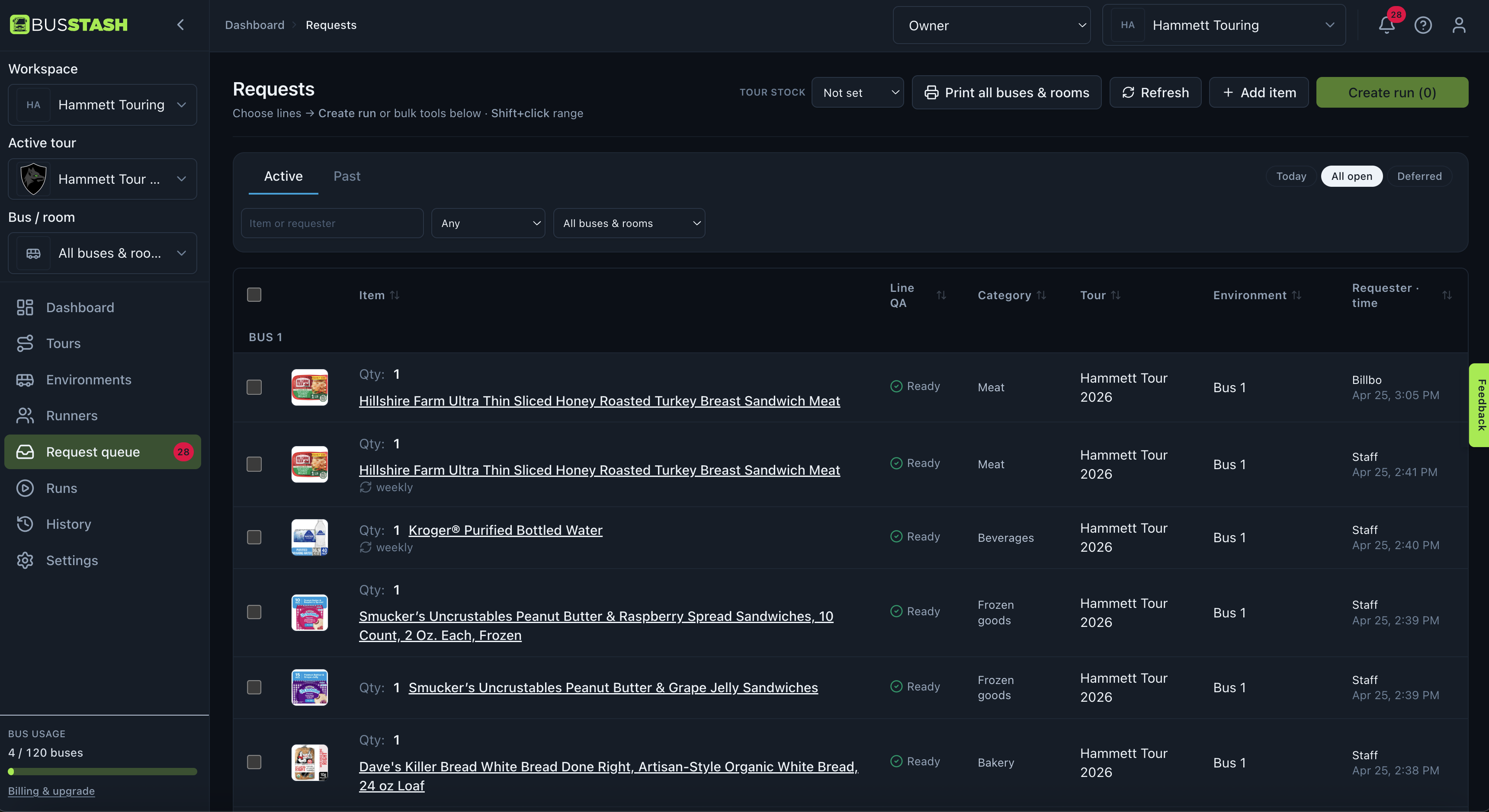Click the bus usage progress bar
Image resolution: width=1489 pixels, height=812 pixels.
pyautogui.click(x=103, y=771)
